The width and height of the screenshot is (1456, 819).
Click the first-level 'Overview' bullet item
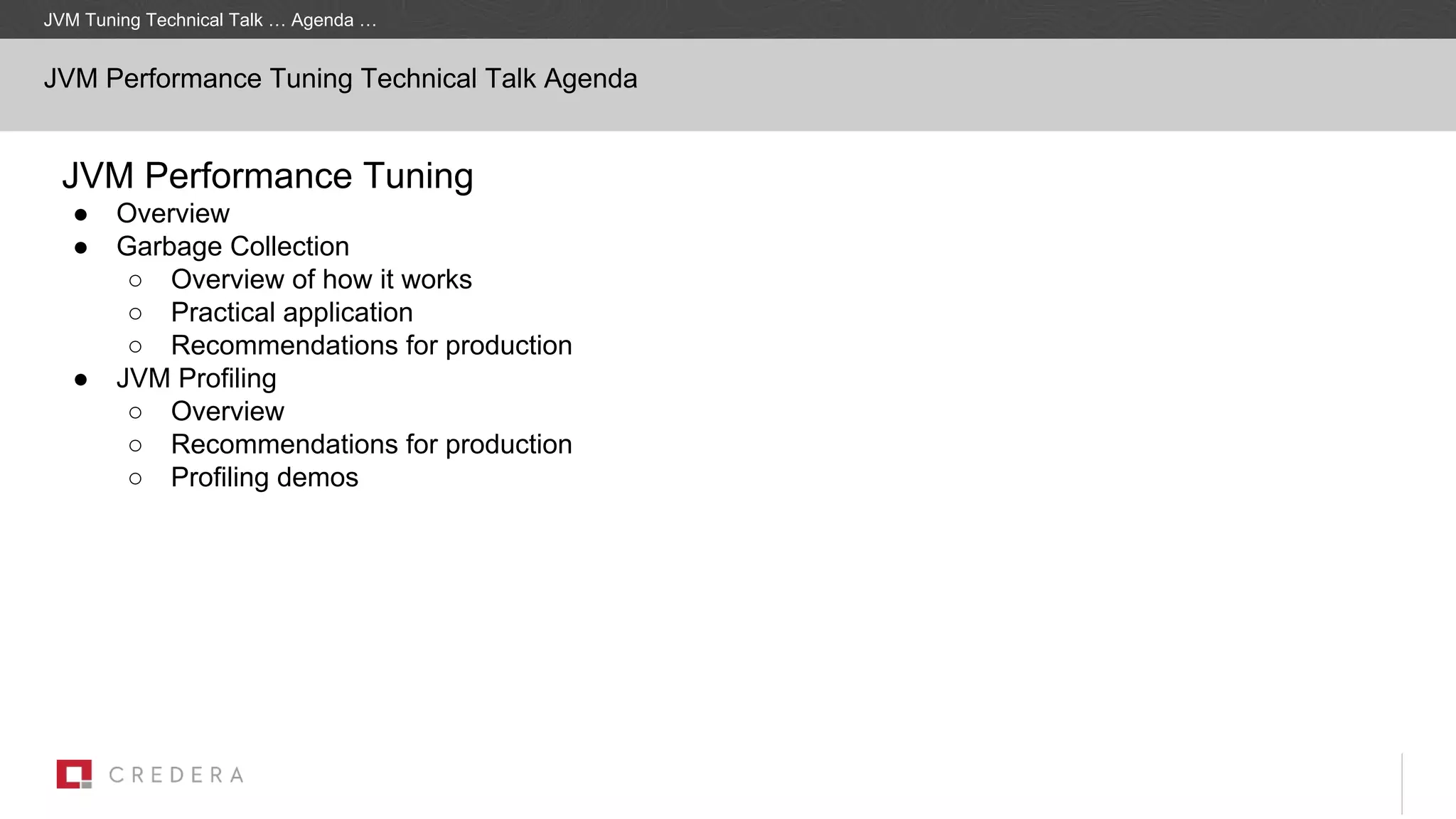coord(173,213)
